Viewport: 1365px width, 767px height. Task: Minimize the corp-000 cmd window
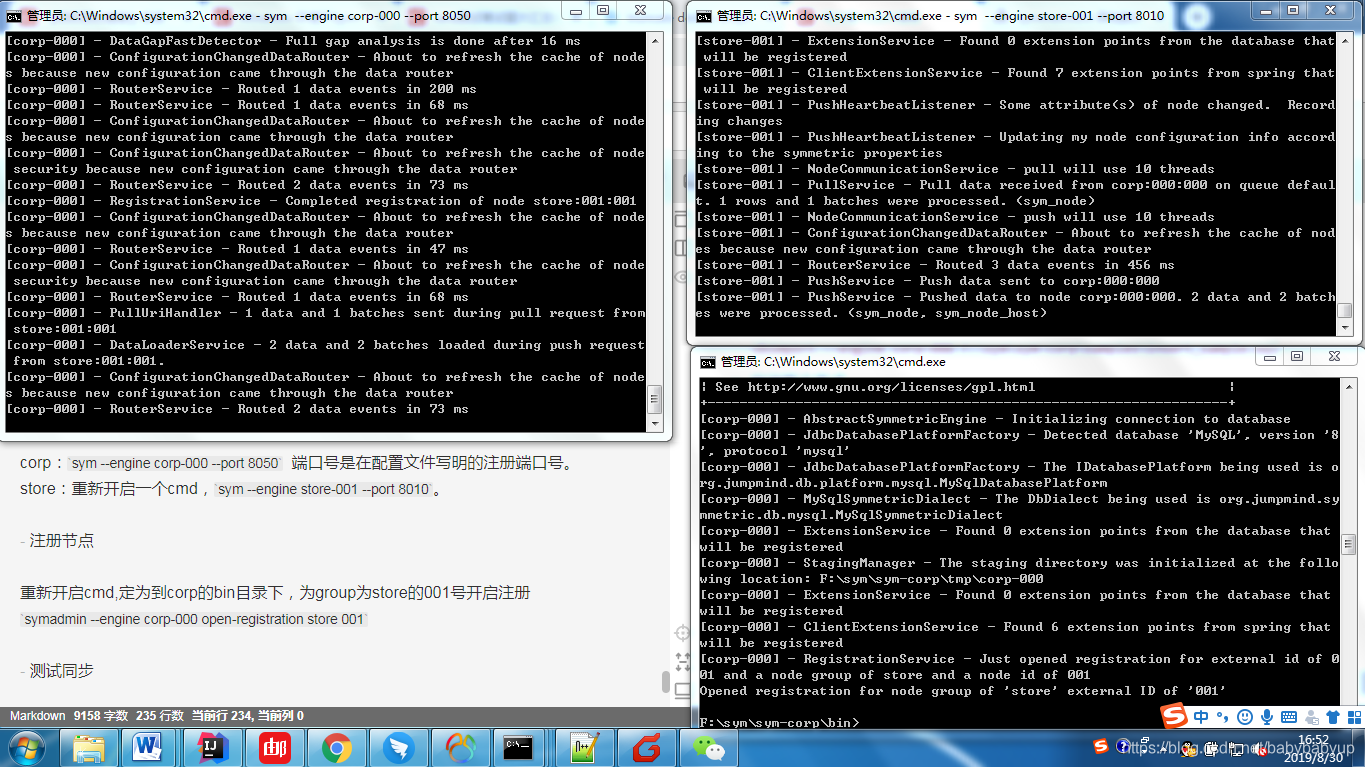click(x=575, y=10)
